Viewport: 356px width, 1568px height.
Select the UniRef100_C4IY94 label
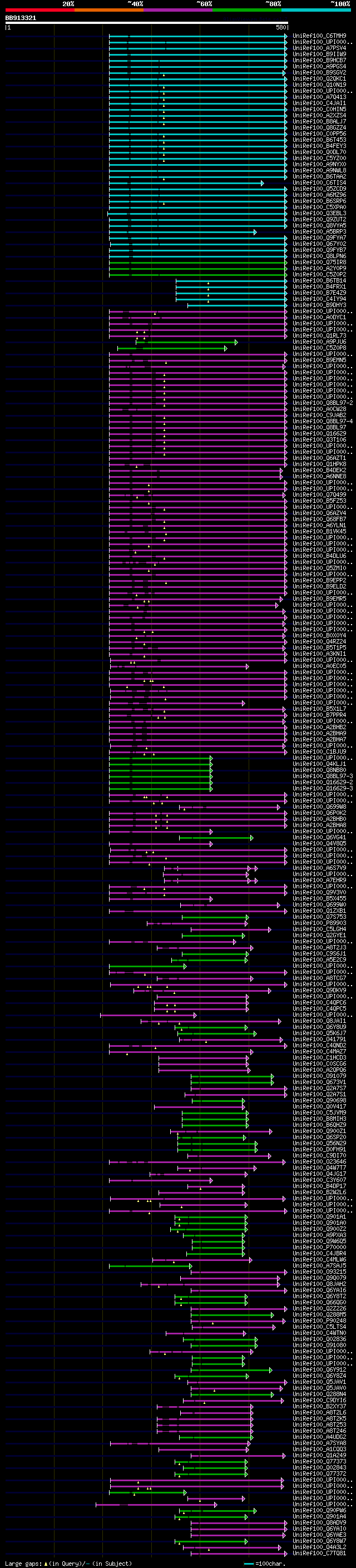[319, 299]
